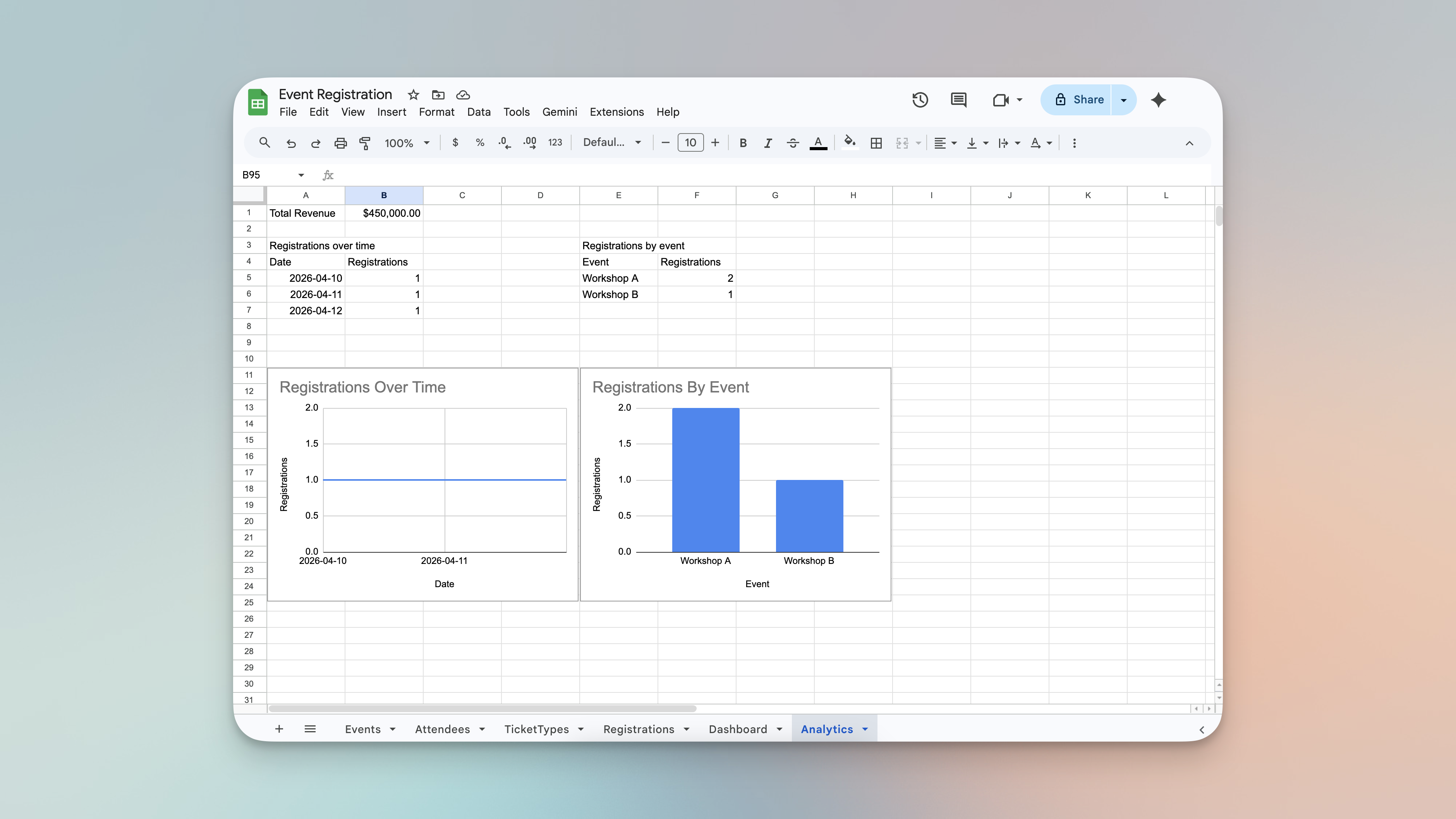Open the Data menu
The width and height of the screenshot is (1456, 819).
click(478, 112)
